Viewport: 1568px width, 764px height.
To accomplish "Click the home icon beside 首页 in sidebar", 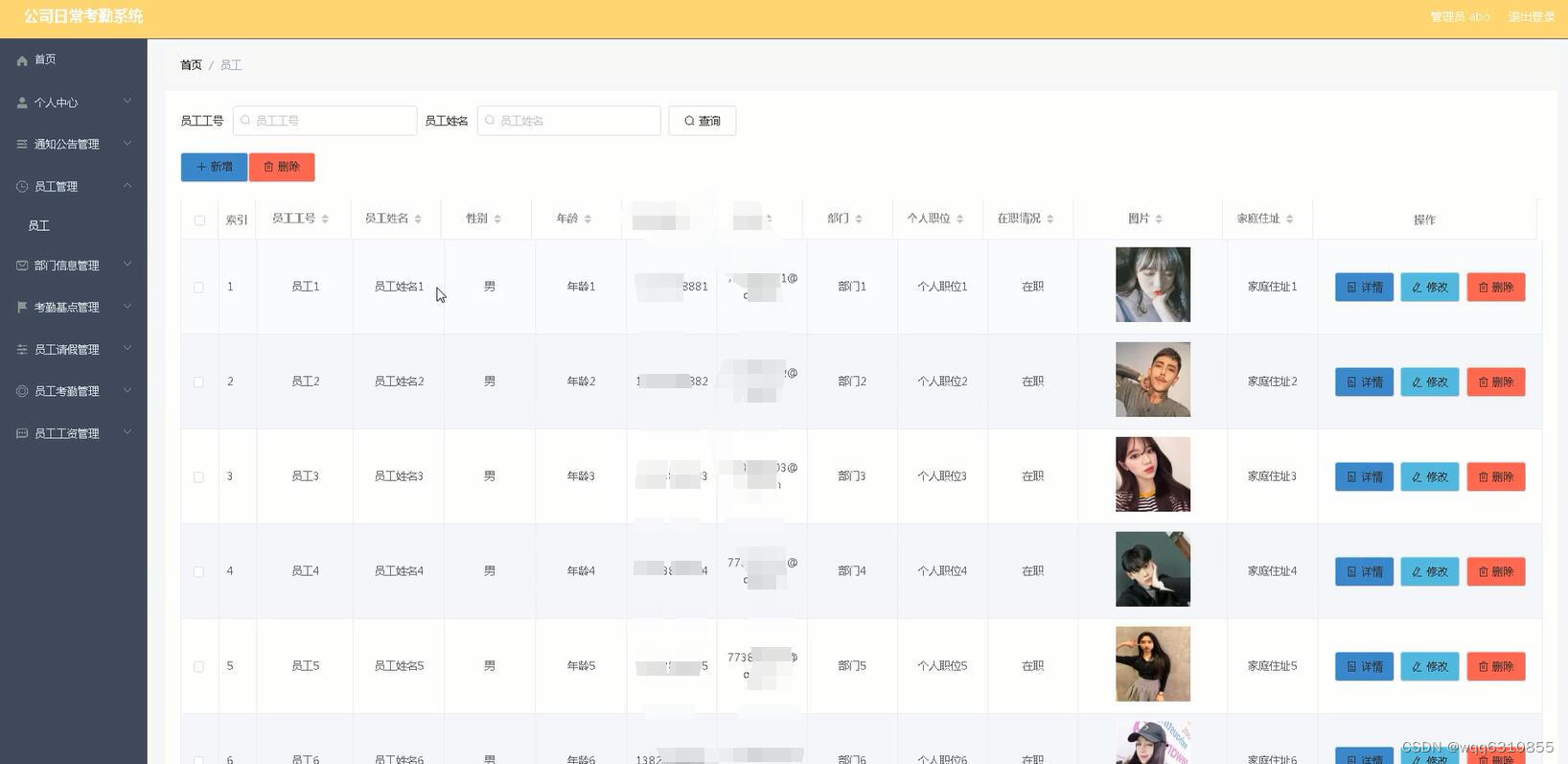I will click(x=22, y=60).
